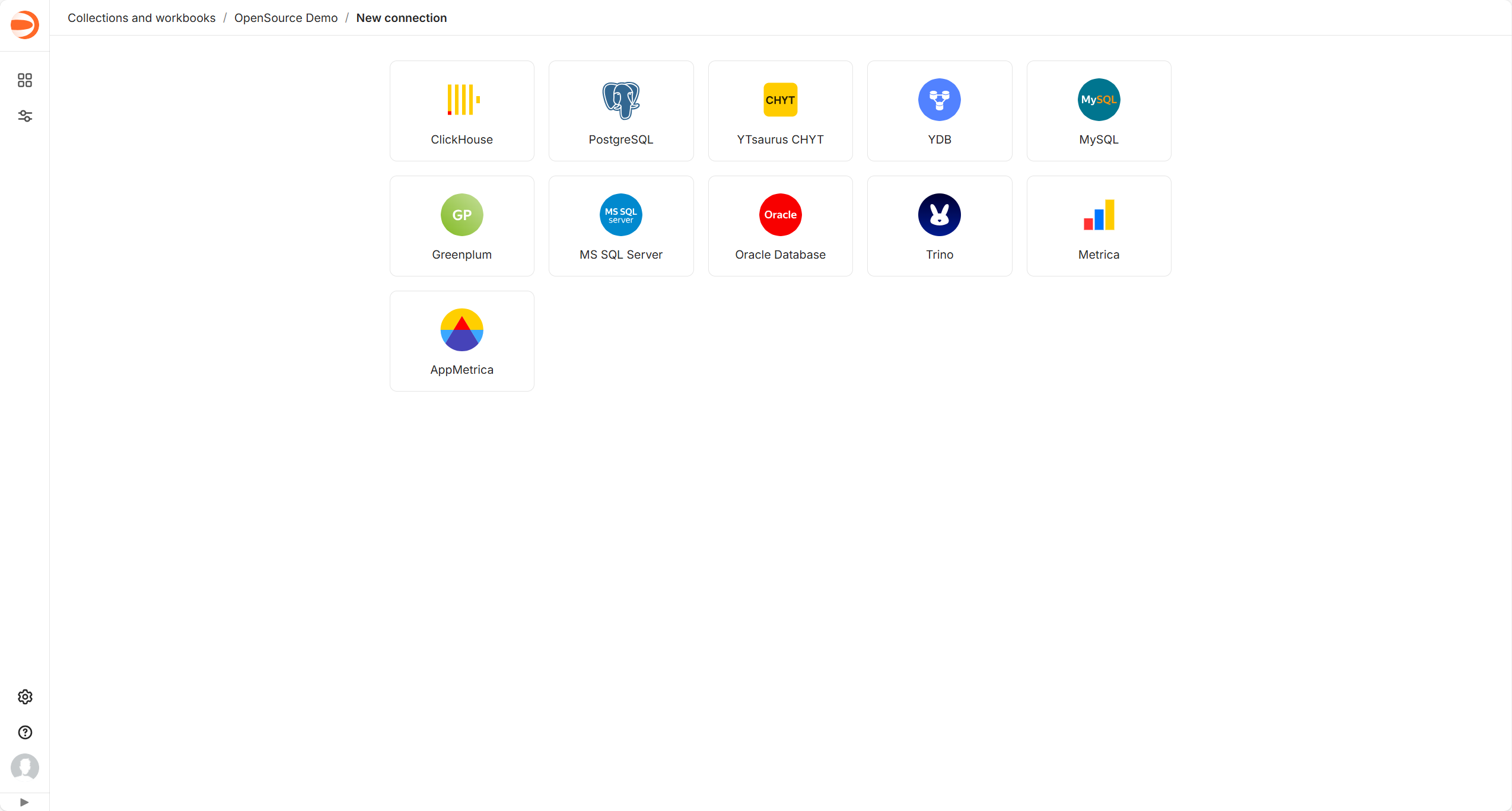Click the Greenplum label text
The image size is (1512, 811).
tap(462, 255)
